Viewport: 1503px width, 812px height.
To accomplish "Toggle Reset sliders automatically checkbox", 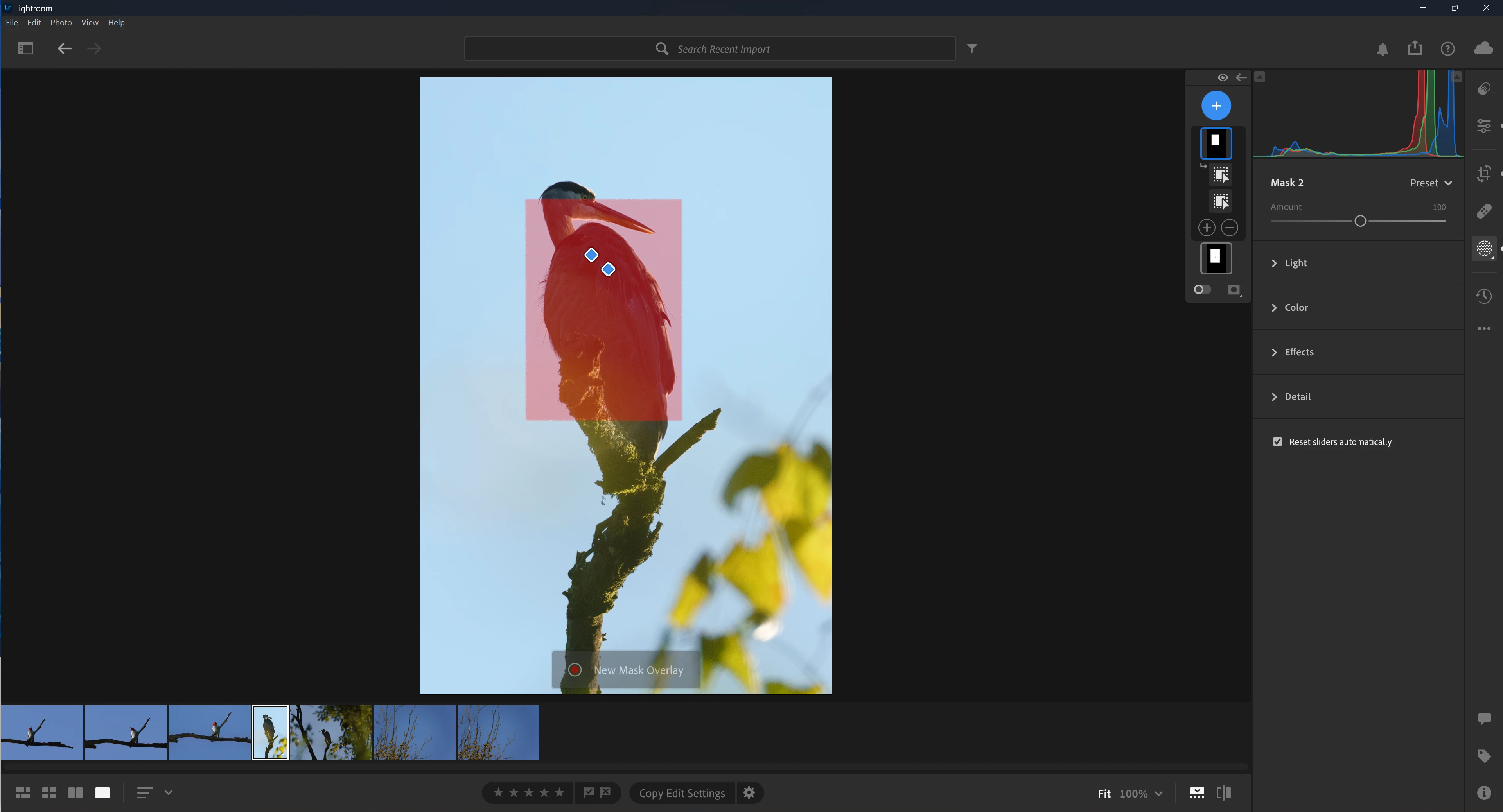I will (1278, 442).
